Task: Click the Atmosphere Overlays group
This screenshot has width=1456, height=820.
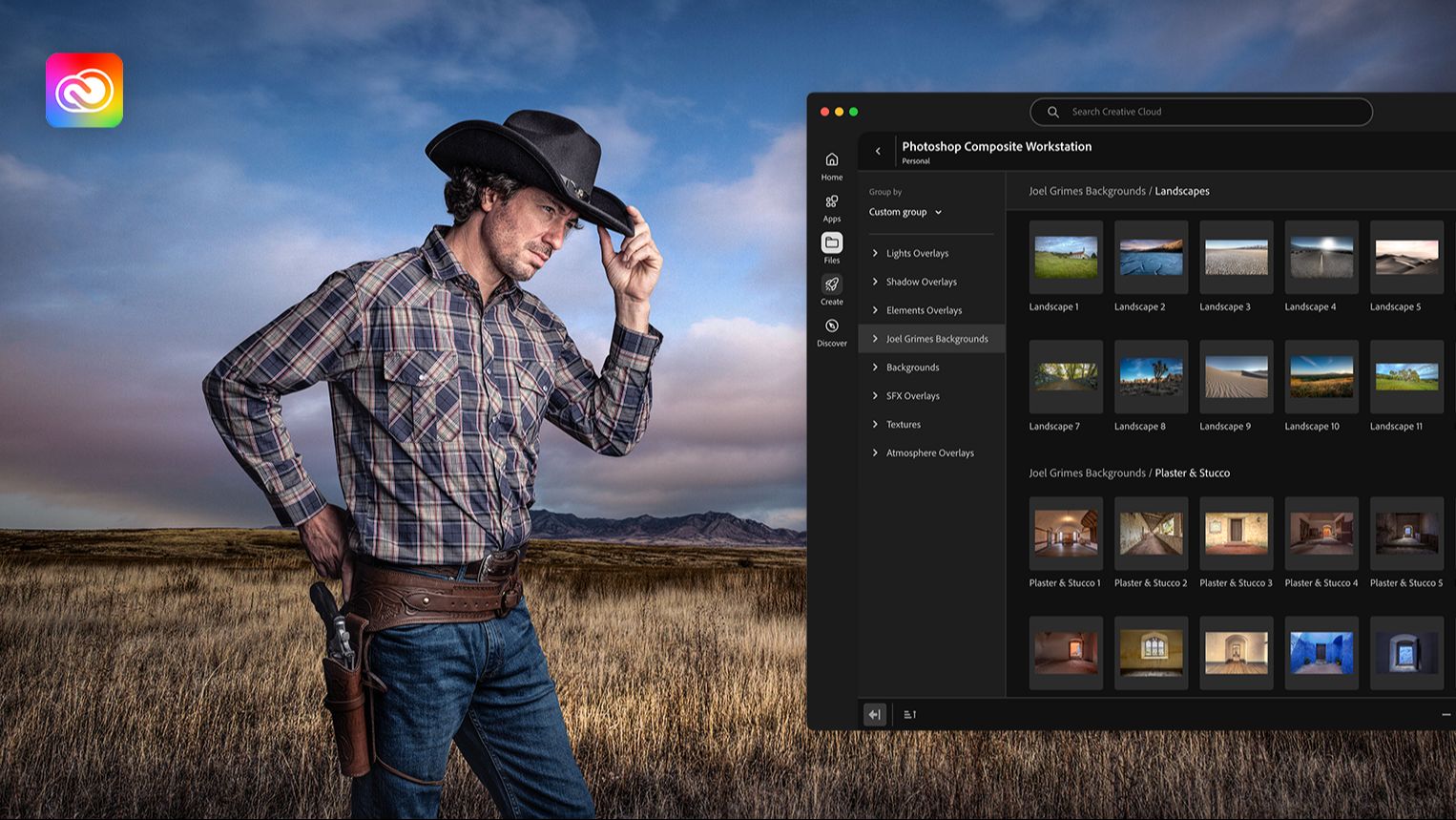Action: point(929,453)
